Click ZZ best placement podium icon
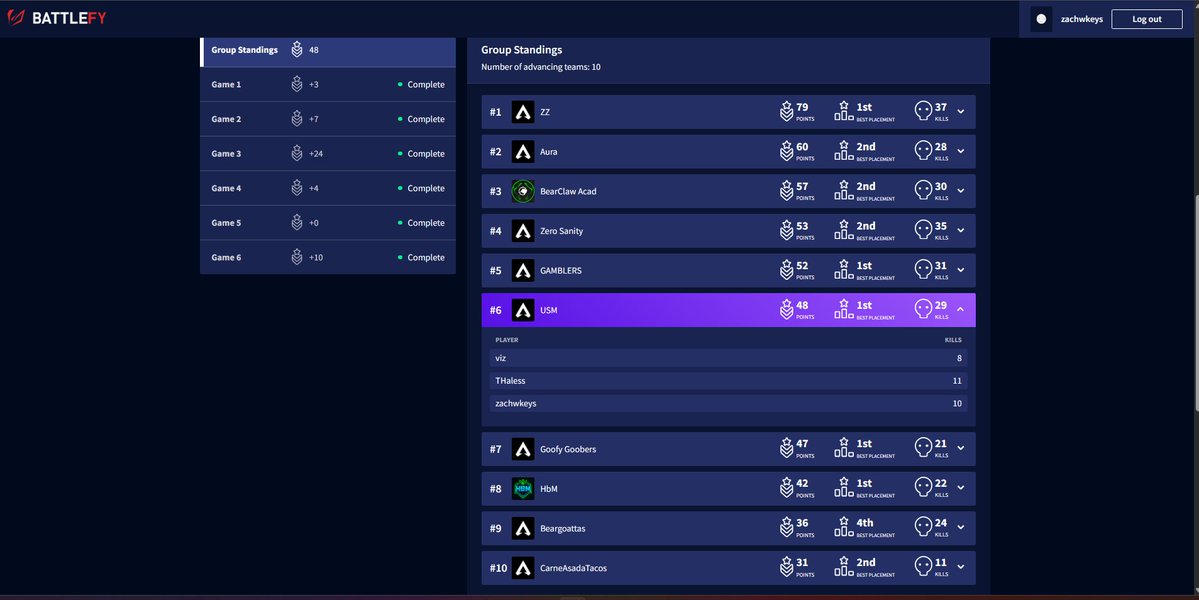The image size is (1199, 600). click(843, 111)
